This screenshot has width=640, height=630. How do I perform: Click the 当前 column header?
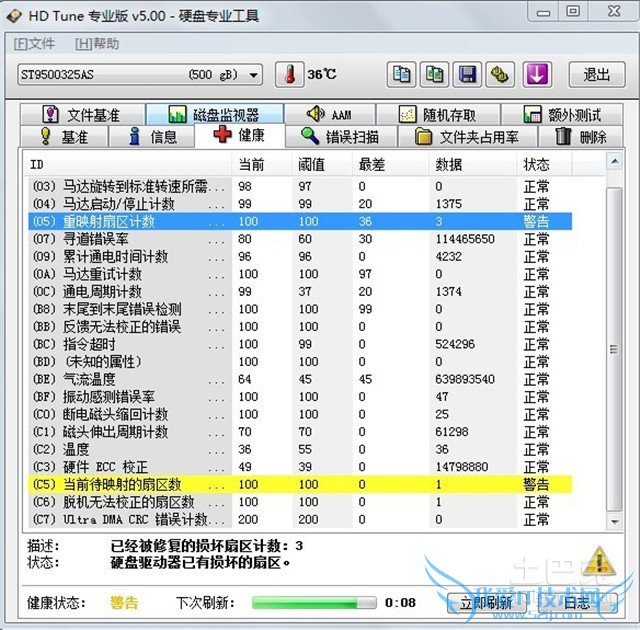click(x=262, y=164)
